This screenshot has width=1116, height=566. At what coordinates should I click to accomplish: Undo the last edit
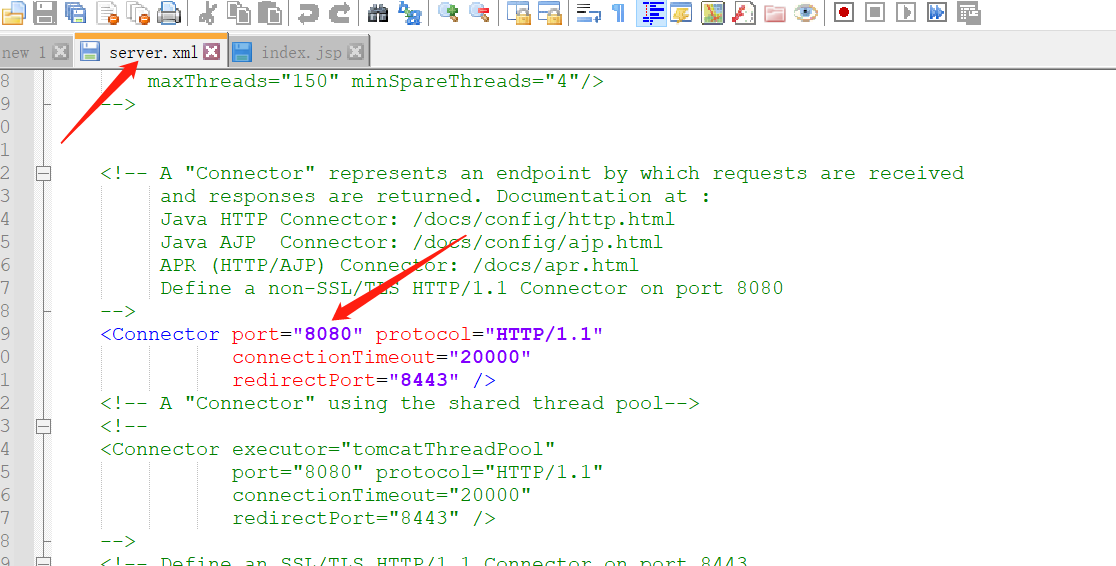(308, 12)
